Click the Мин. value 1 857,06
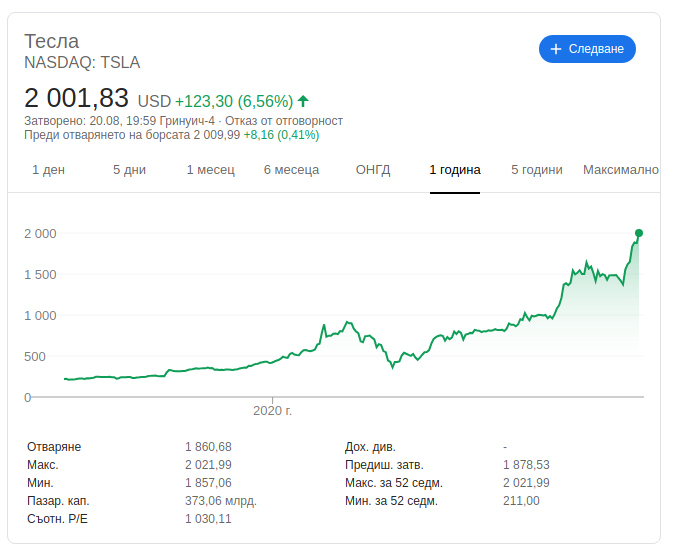 click(208, 483)
